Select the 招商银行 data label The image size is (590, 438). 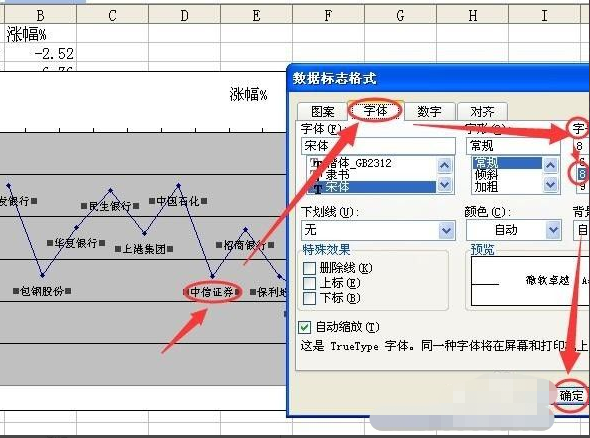[245, 245]
